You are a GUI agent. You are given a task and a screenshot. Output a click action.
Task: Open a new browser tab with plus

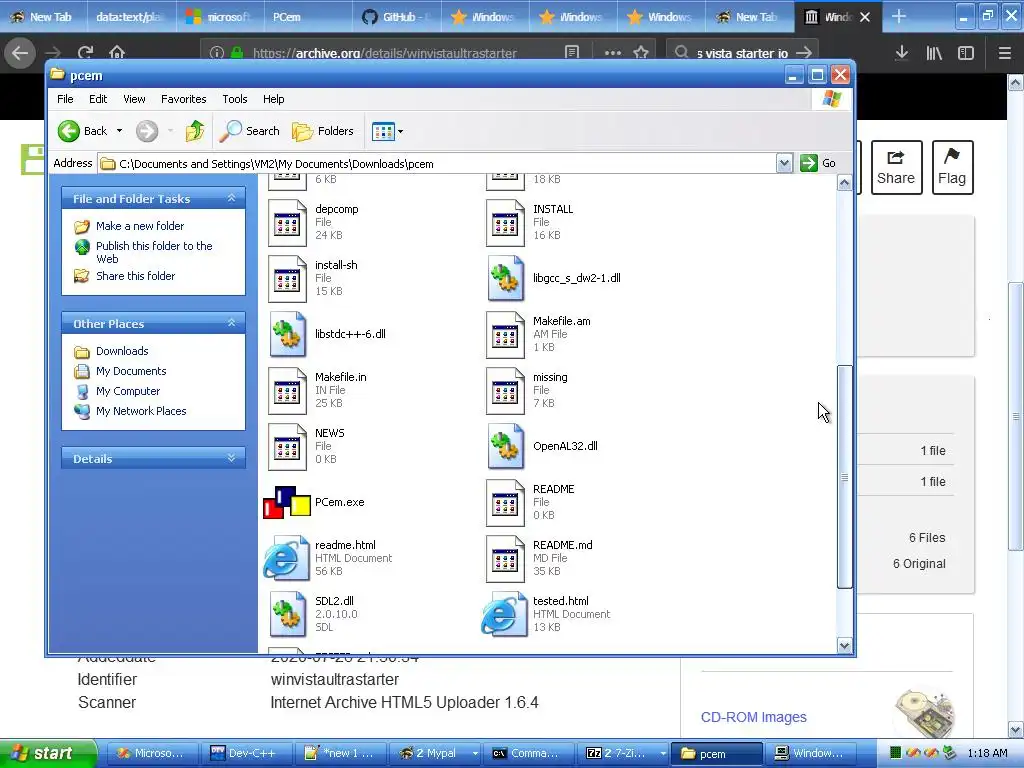coord(899,16)
